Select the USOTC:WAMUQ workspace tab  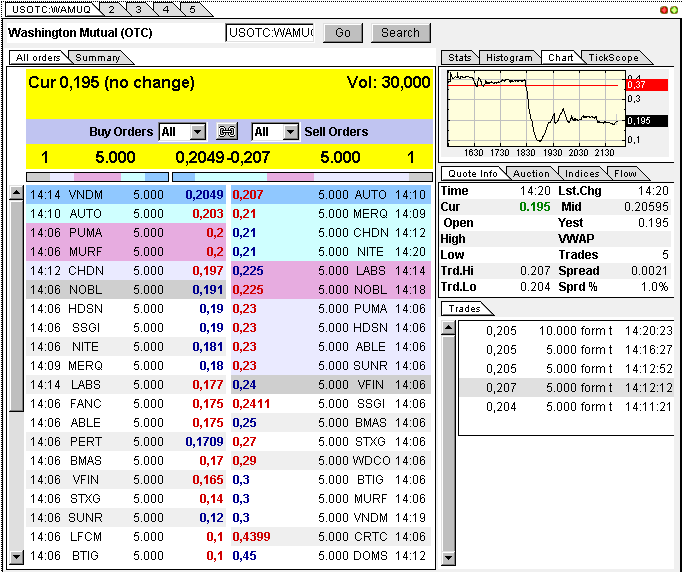click(51, 9)
